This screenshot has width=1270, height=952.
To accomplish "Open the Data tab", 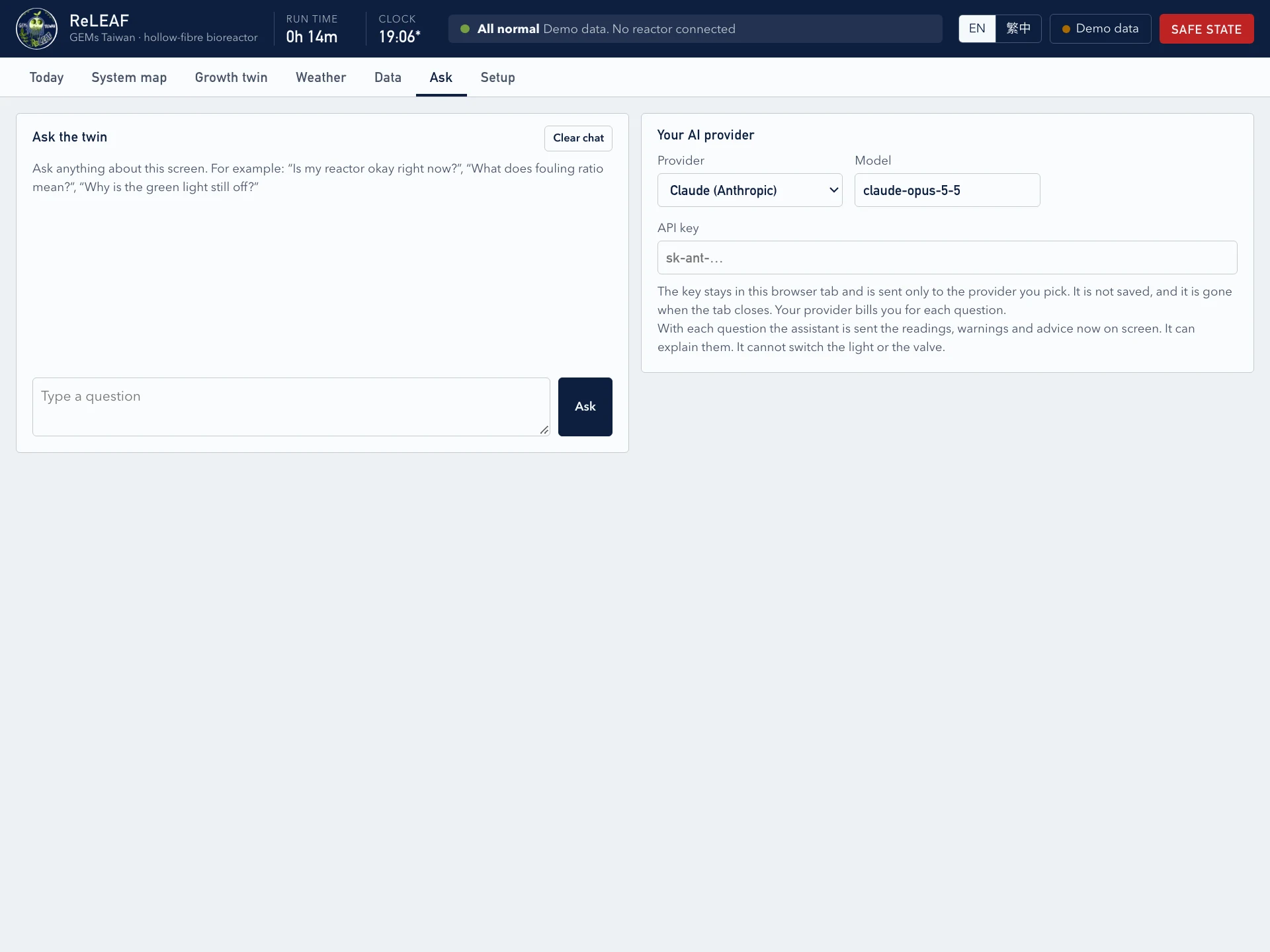I will coord(388,77).
